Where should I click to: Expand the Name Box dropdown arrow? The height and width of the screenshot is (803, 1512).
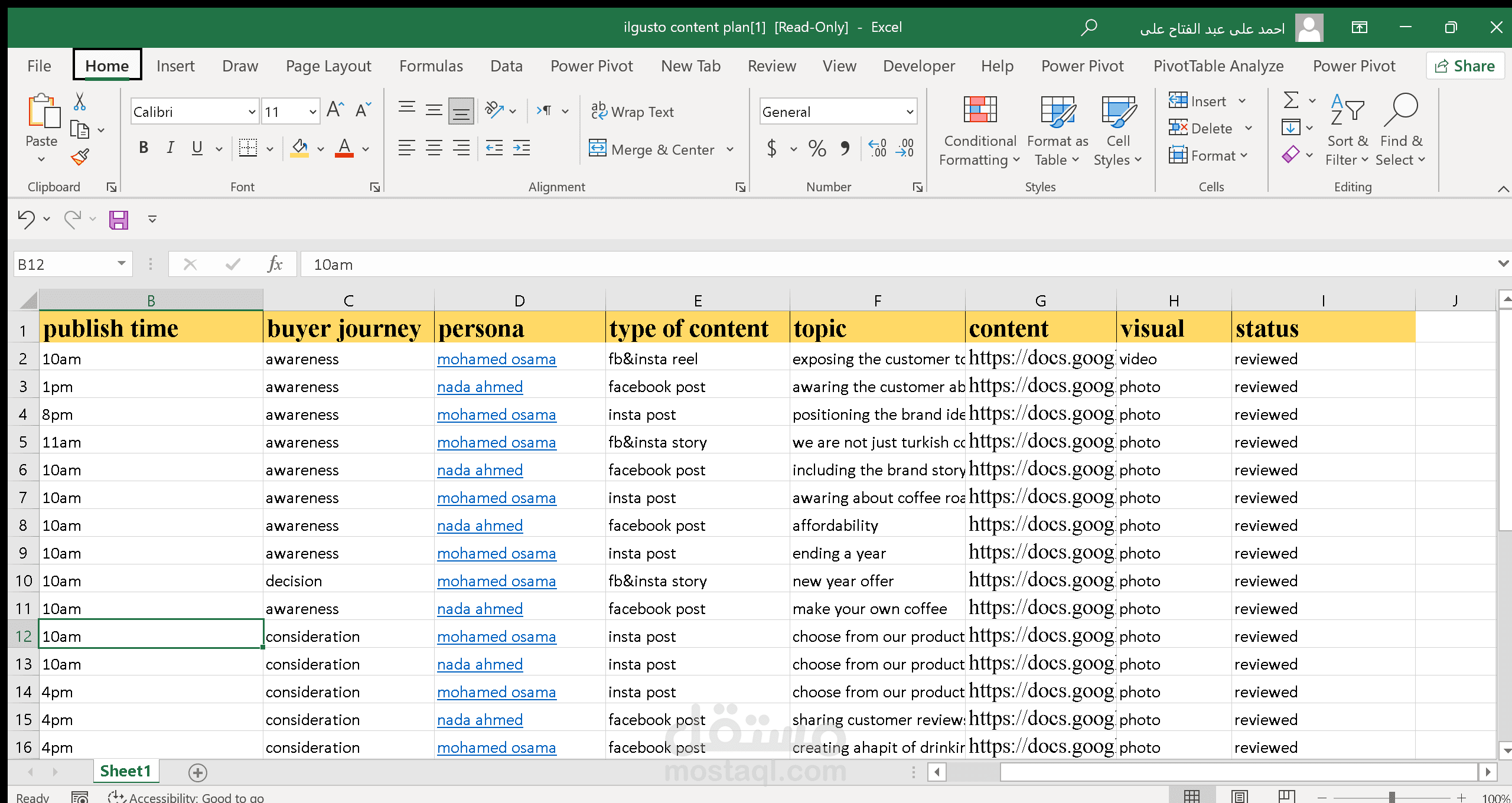coord(122,264)
